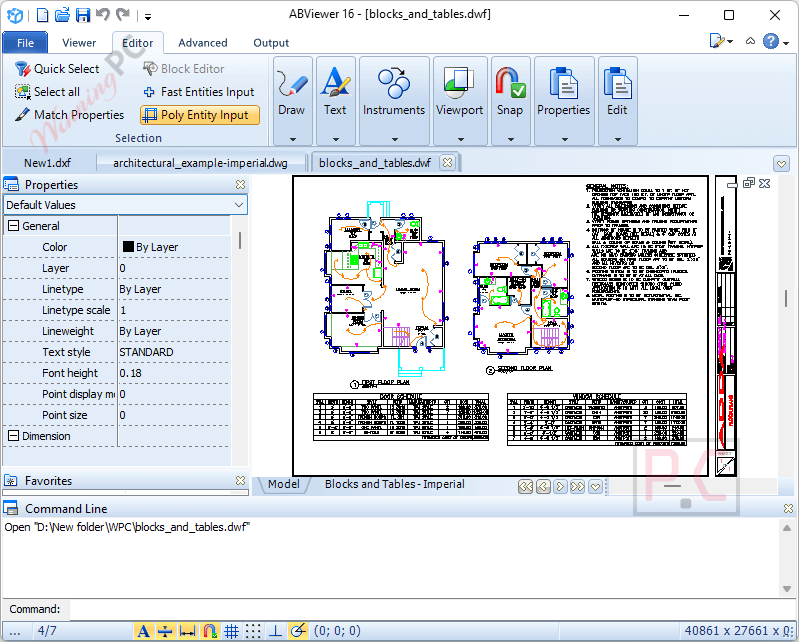Expand the Properties group dropdown arrow
The height and width of the screenshot is (642, 799).
pyautogui.click(x=565, y=139)
